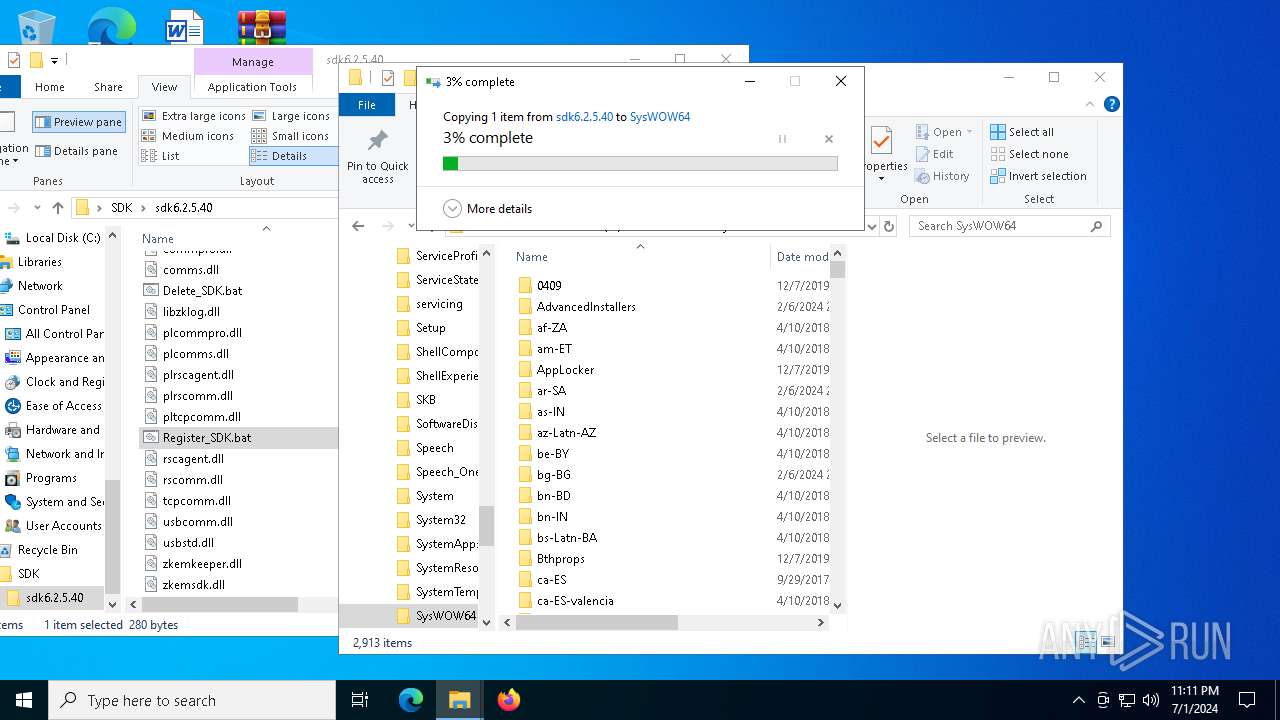
Task: Click Invert selection in ribbon
Action: (1038, 176)
